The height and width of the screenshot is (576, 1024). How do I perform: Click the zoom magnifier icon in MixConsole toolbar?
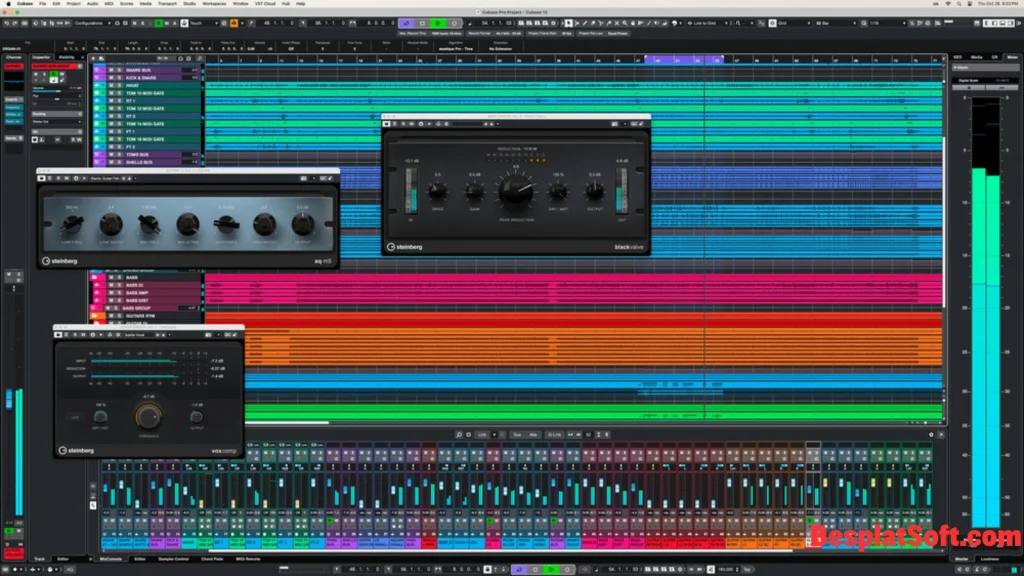(458, 435)
